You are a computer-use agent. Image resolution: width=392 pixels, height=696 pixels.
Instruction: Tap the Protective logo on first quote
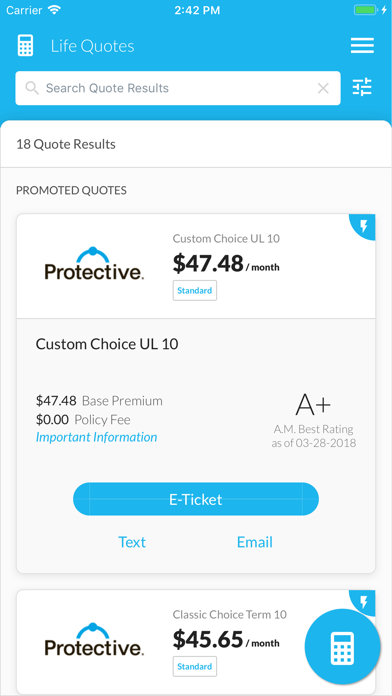(94, 263)
